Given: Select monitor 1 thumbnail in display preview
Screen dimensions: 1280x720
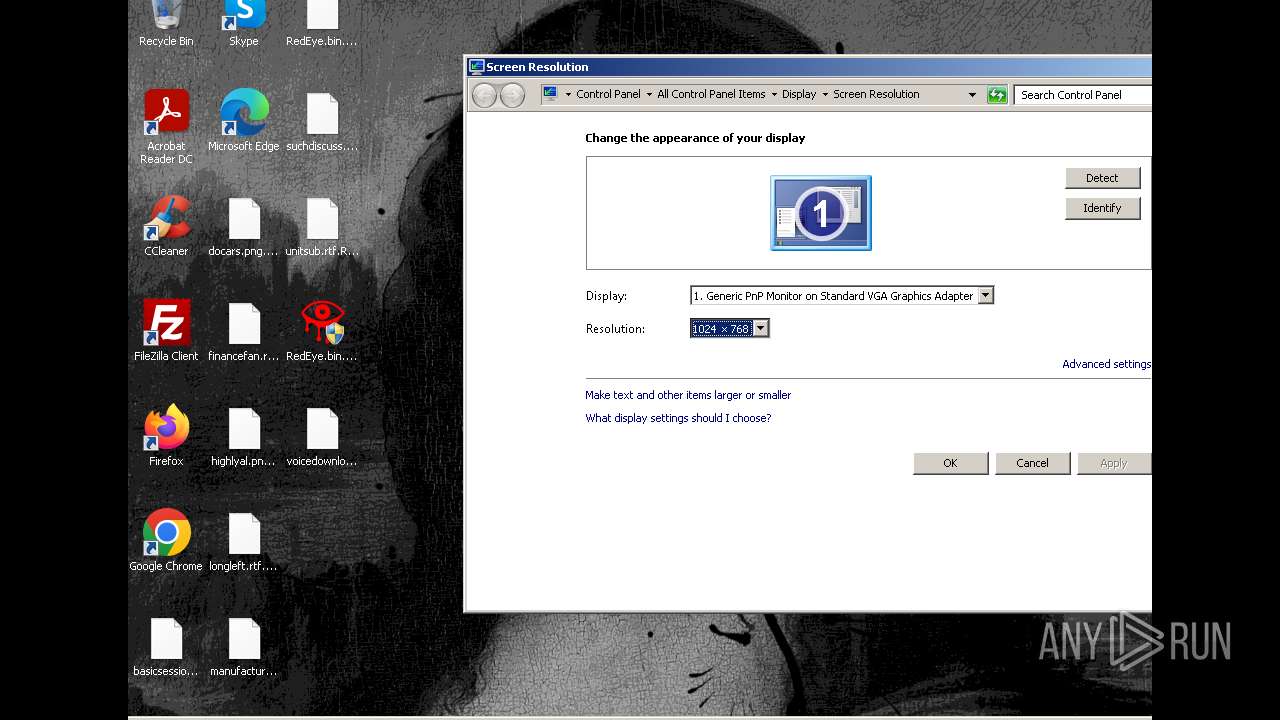Looking at the screenshot, I should pos(821,213).
